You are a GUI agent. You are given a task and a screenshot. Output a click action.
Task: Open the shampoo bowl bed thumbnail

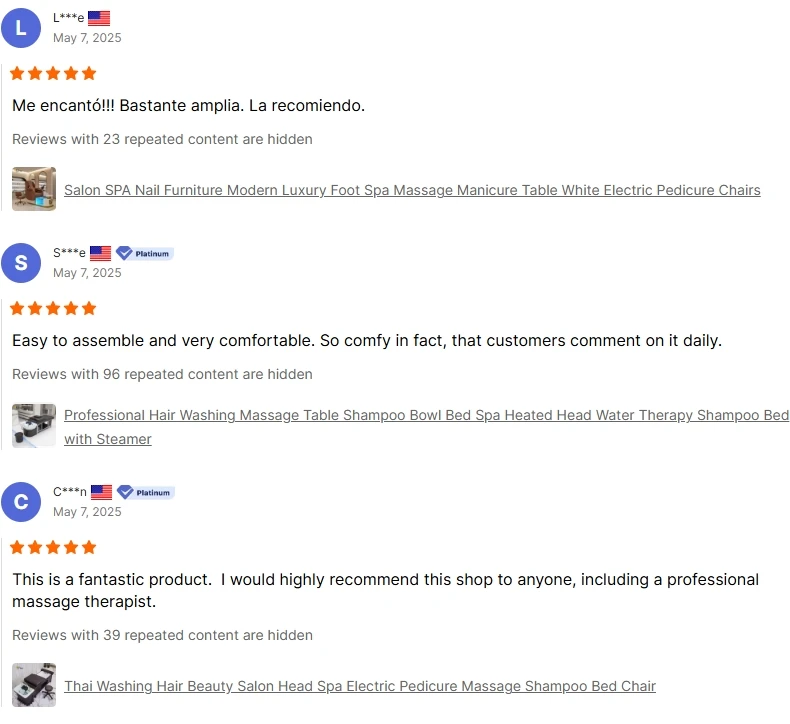(x=34, y=425)
